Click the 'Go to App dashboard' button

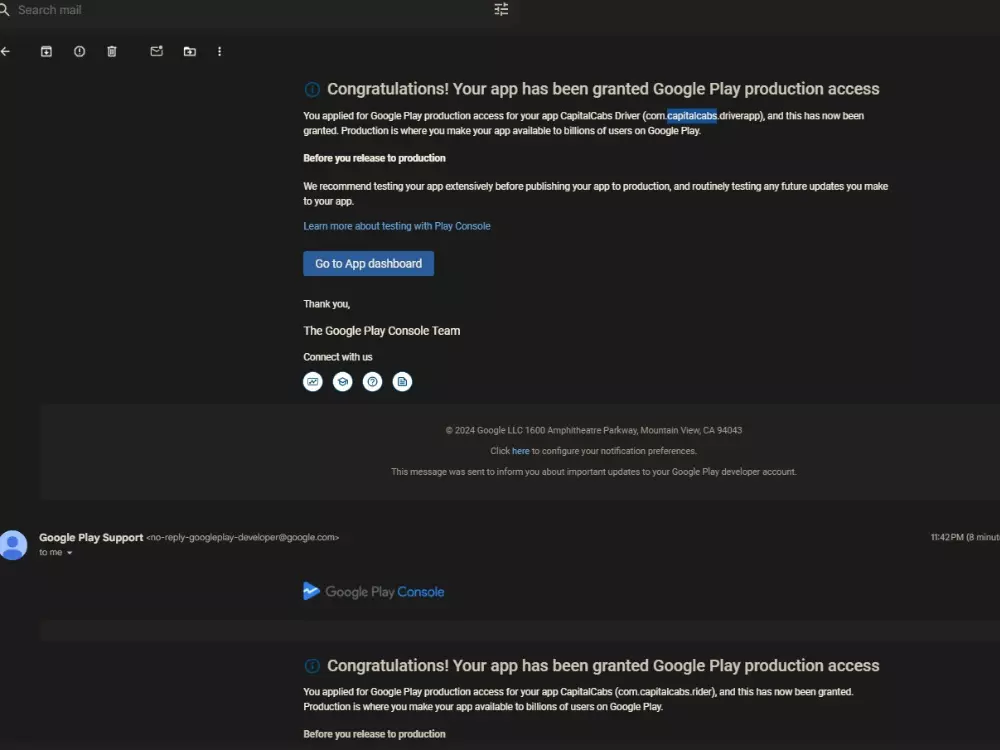368,263
